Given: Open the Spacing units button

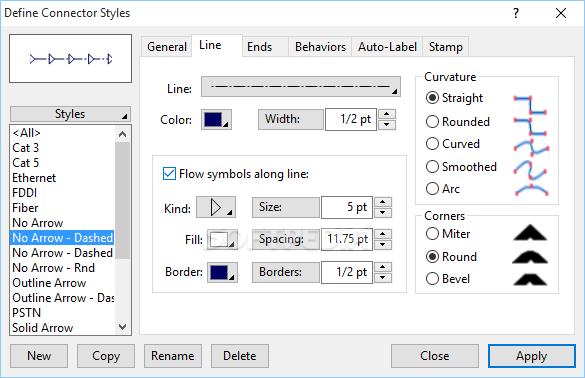Looking at the screenshot, I should (x=286, y=239).
